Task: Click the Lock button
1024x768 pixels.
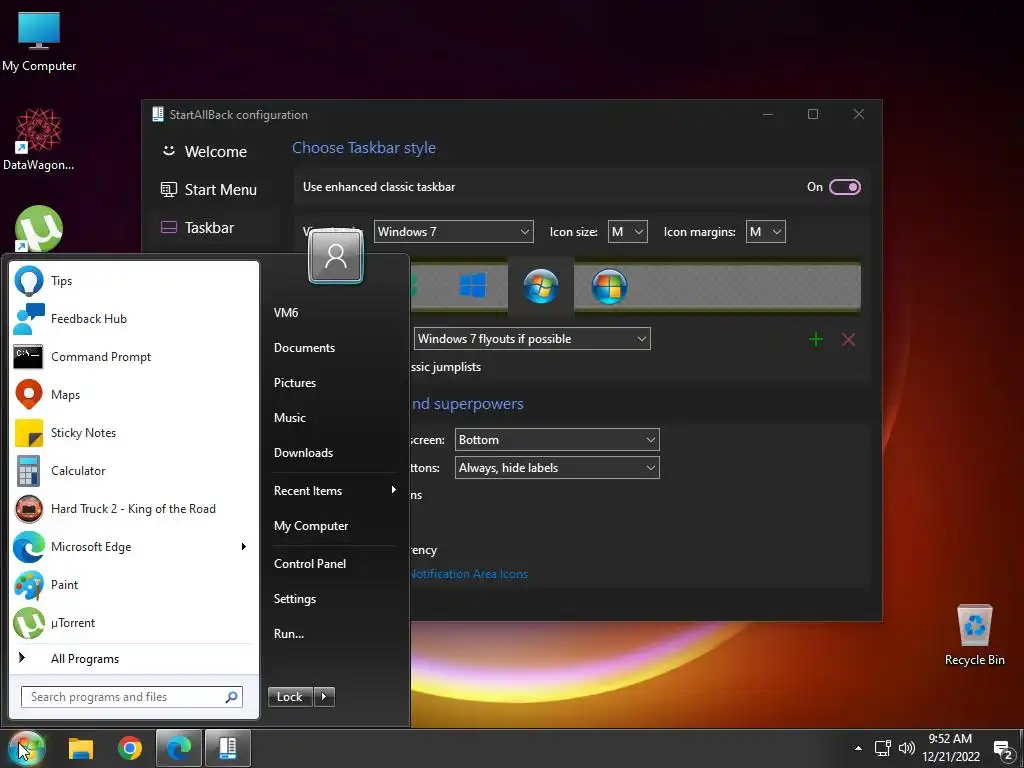Action: pos(290,697)
